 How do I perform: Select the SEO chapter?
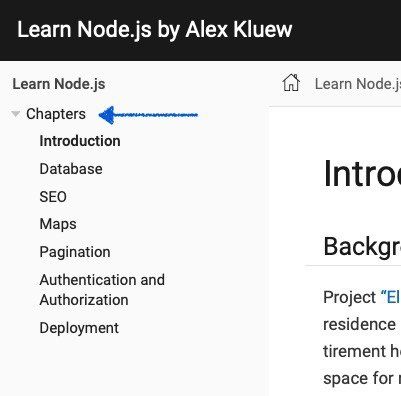coord(53,197)
